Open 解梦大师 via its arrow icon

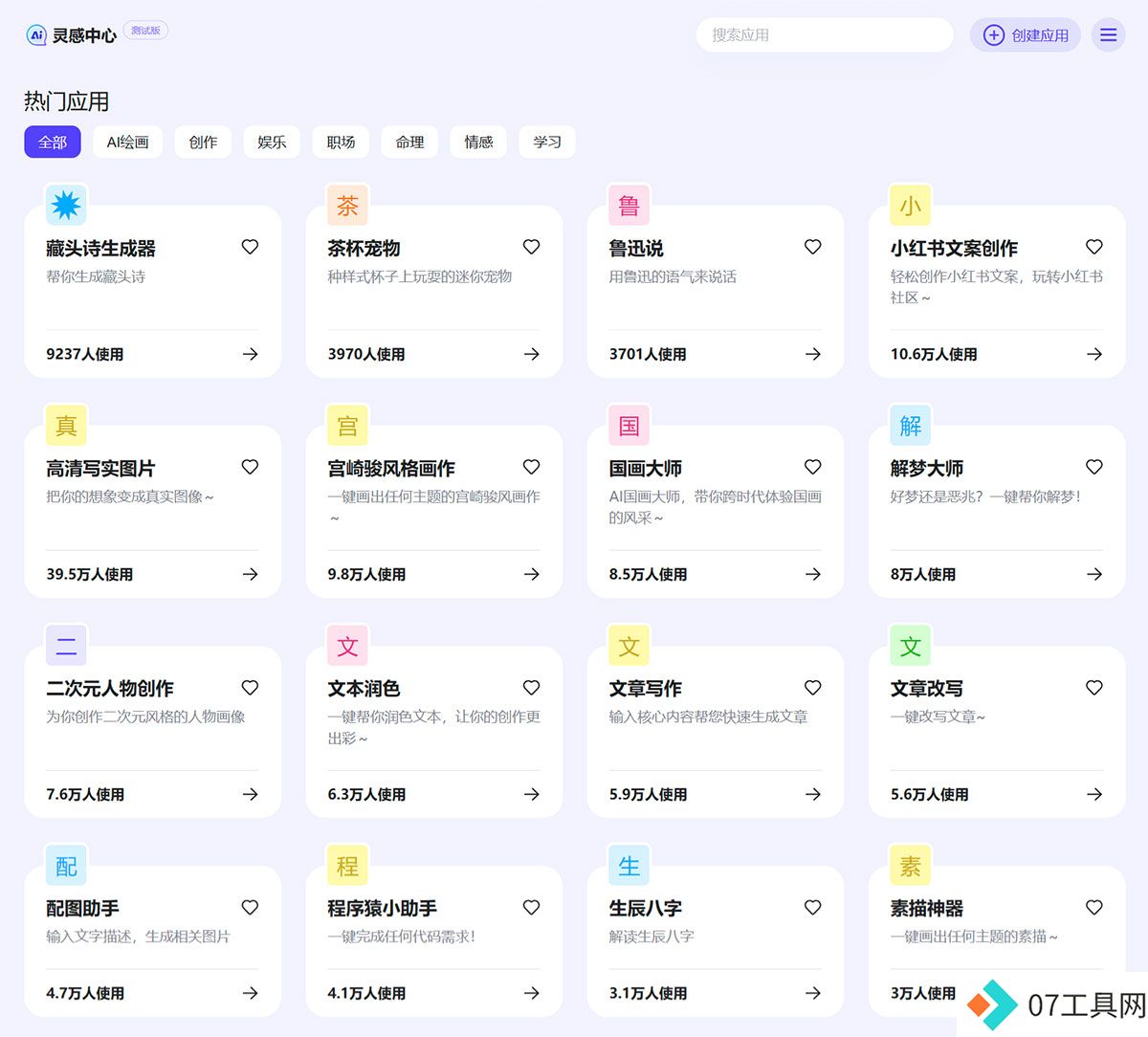pos(1093,574)
